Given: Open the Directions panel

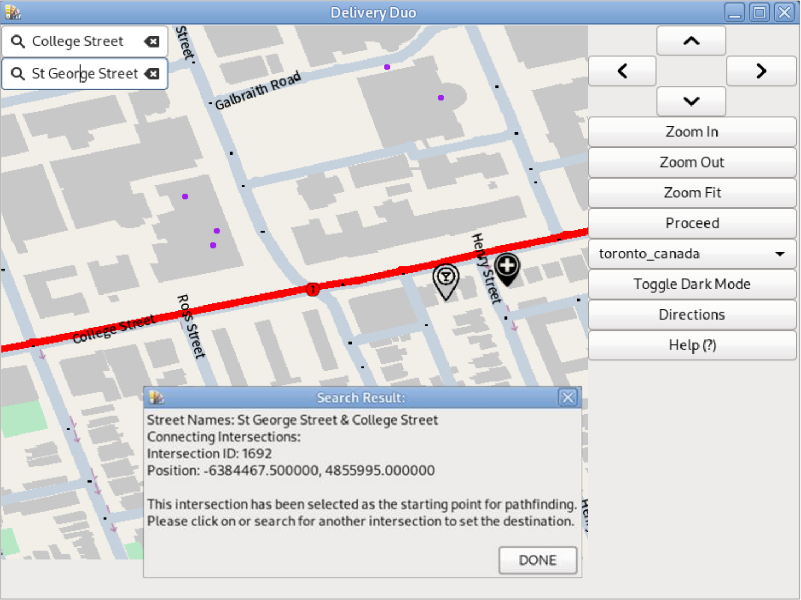Looking at the screenshot, I should click(x=691, y=315).
